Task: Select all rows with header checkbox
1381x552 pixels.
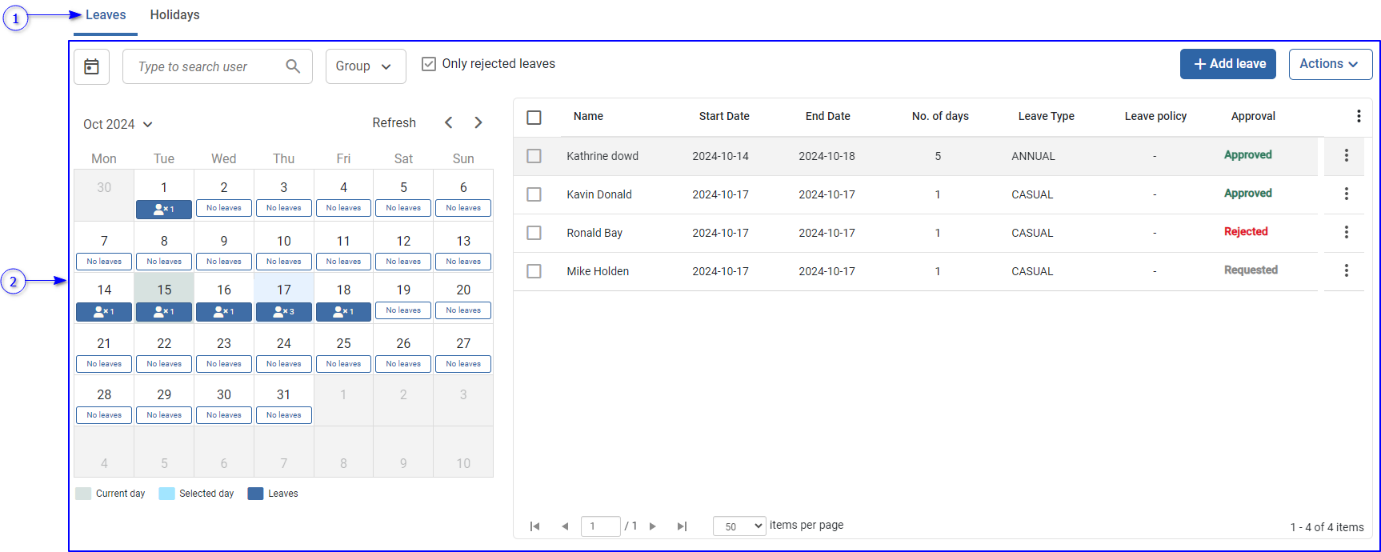Action: tap(534, 117)
